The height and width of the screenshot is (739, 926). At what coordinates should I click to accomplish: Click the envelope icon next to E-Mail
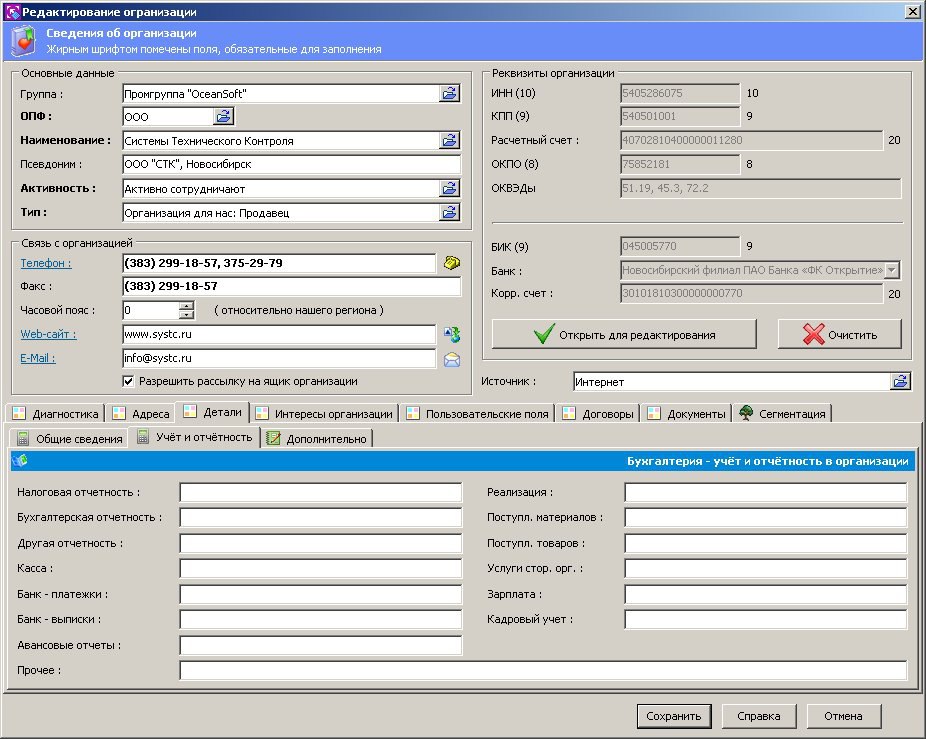[x=451, y=358]
